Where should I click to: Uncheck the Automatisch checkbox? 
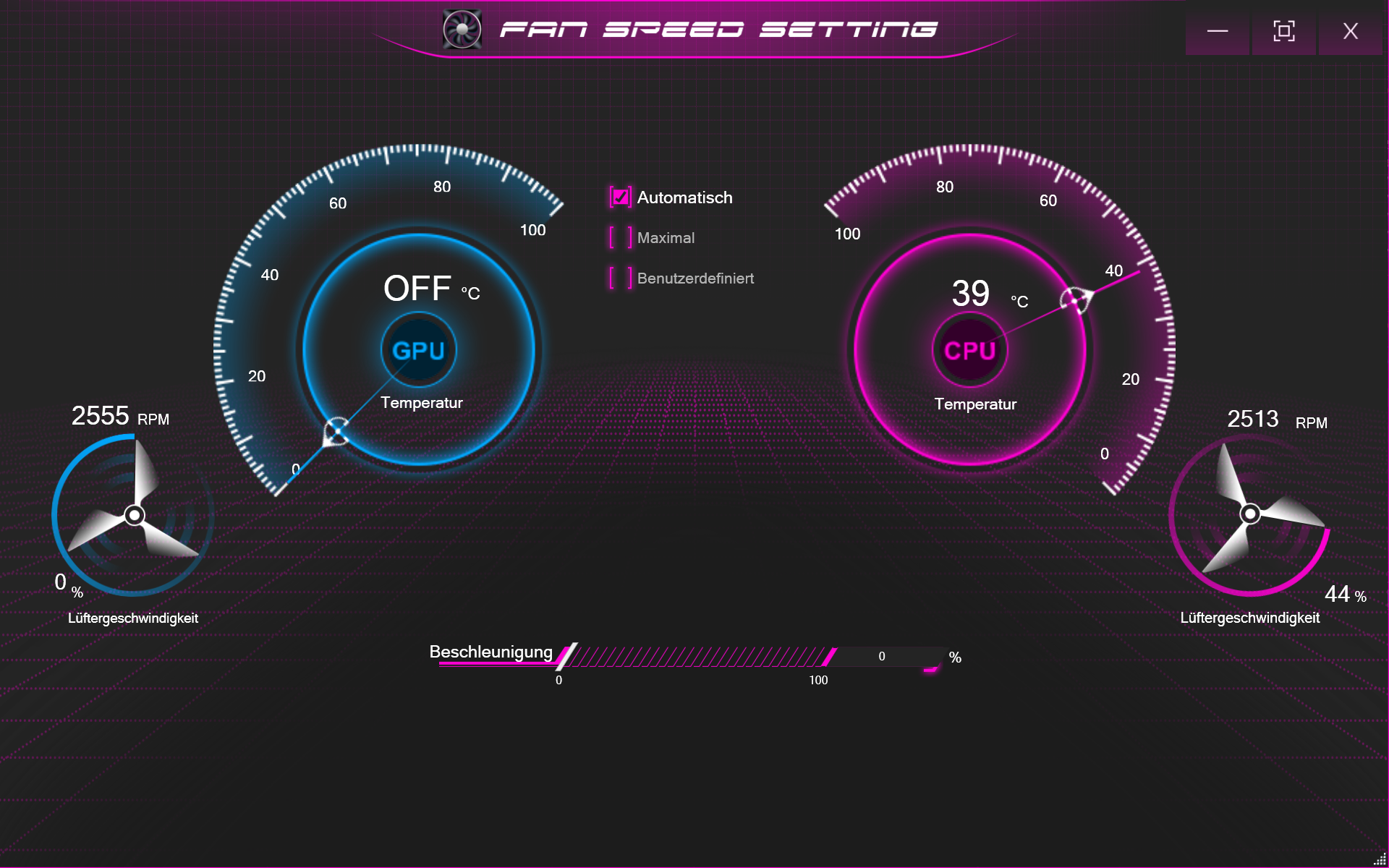click(x=620, y=197)
